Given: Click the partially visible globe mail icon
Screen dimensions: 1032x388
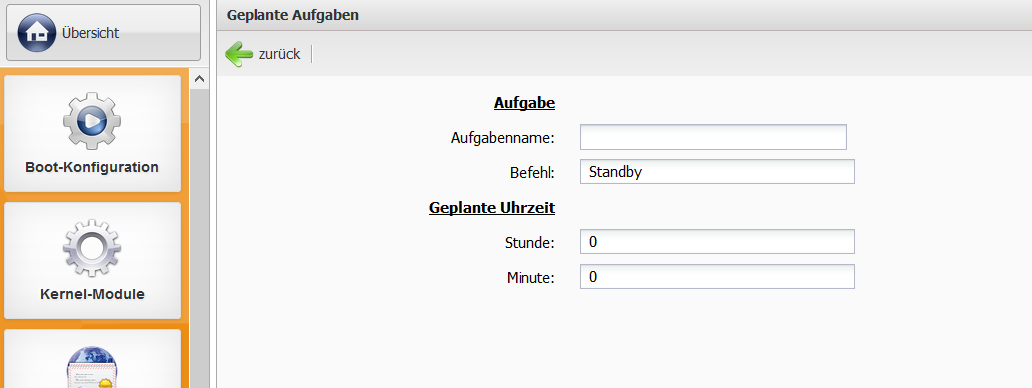Looking at the screenshot, I should (x=92, y=367).
